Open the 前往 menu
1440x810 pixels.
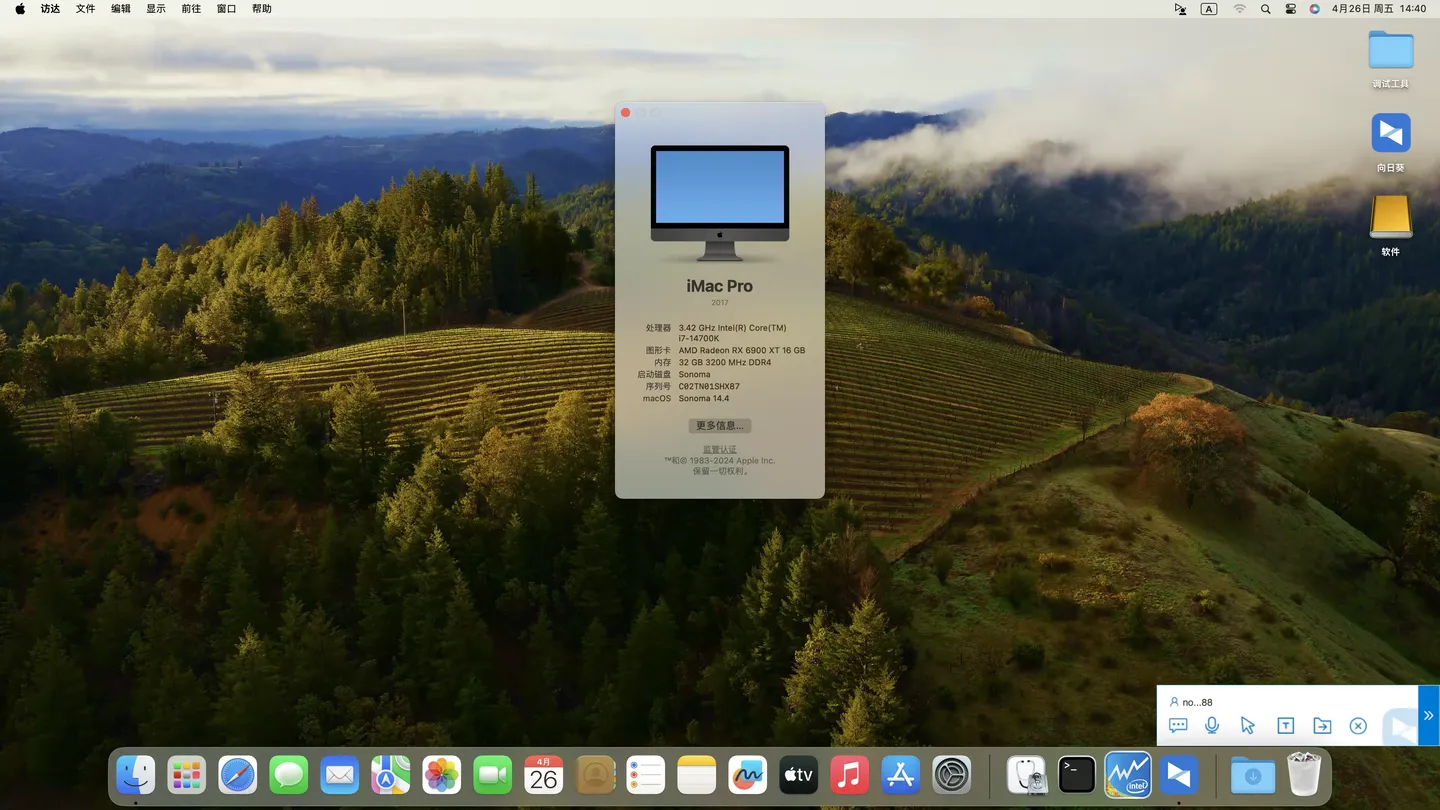click(x=191, y=9)
